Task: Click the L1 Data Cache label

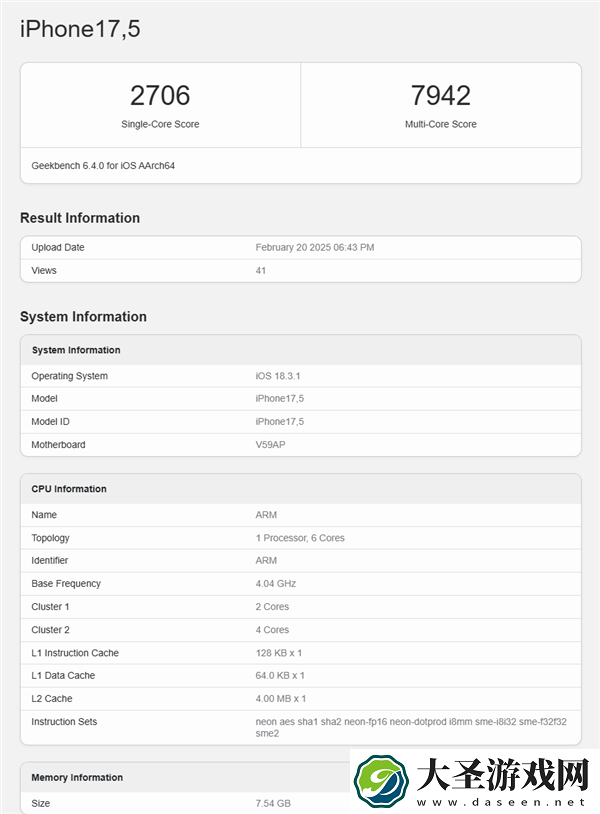Action: 63,675
